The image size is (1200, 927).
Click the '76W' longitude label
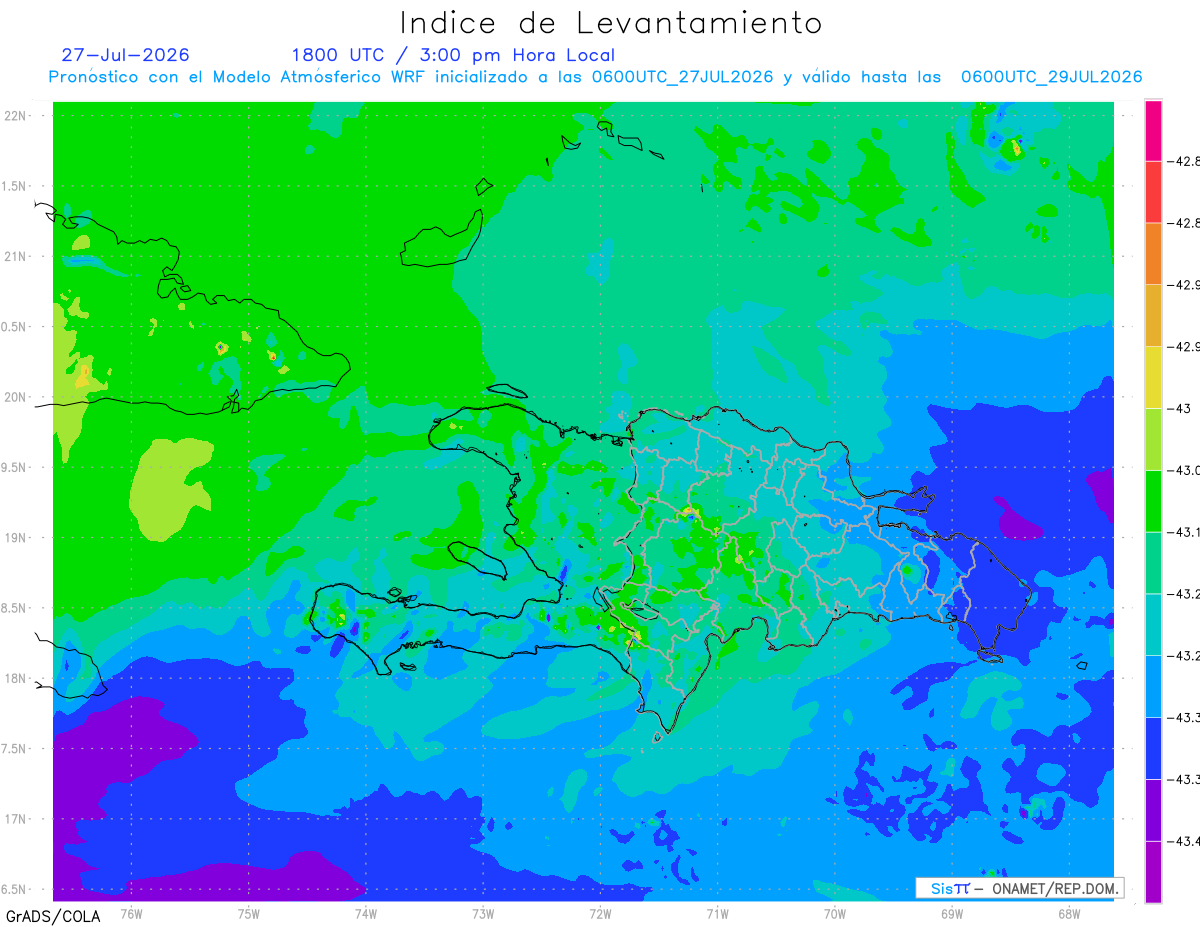pos(131,912)
